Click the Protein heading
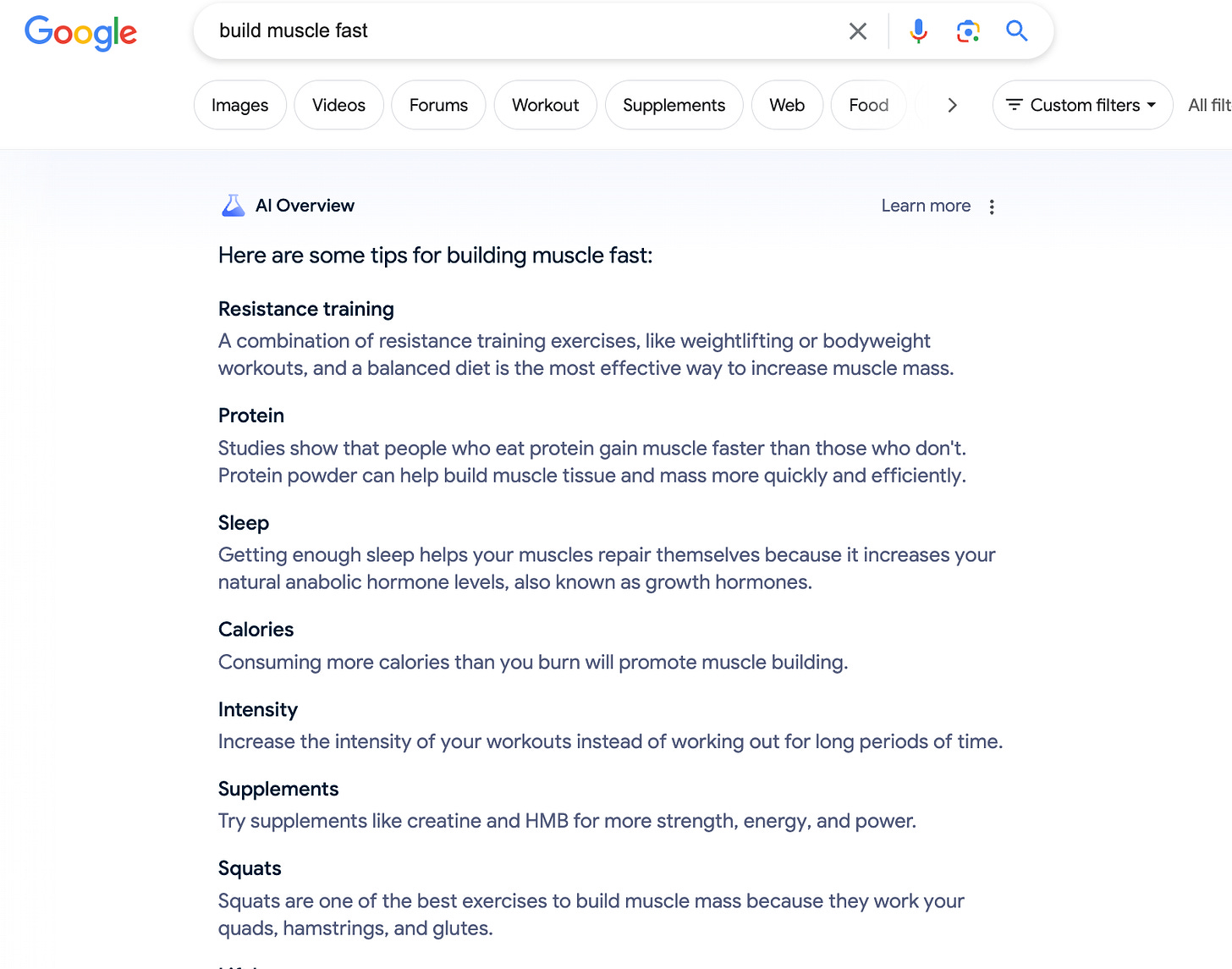The image size is (1232, 969). (x=251, y=416)
